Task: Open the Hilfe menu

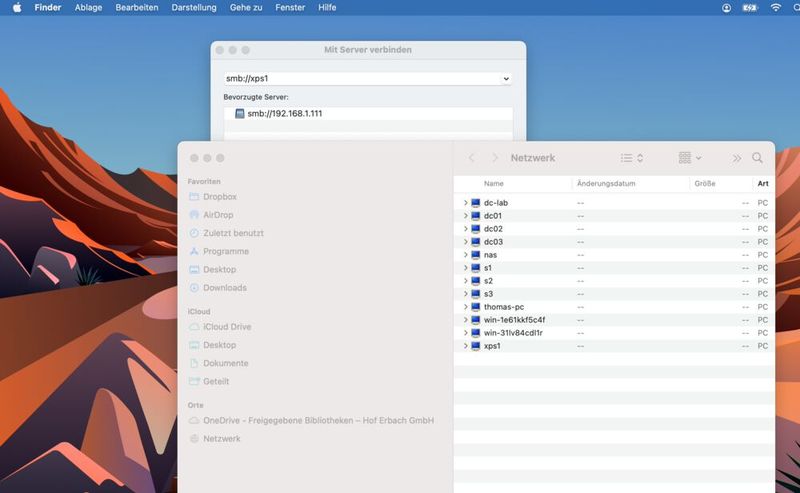Action: (327, 8)
